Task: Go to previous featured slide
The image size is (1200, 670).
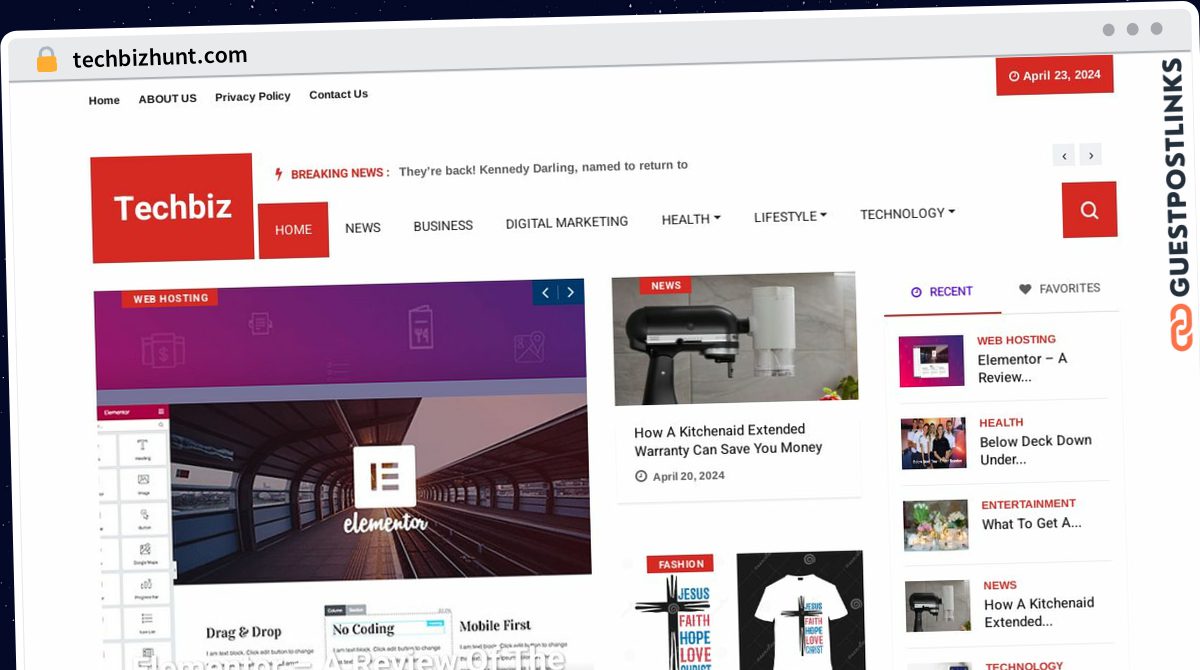Action: pyautogui.click(x=545, y=293)
